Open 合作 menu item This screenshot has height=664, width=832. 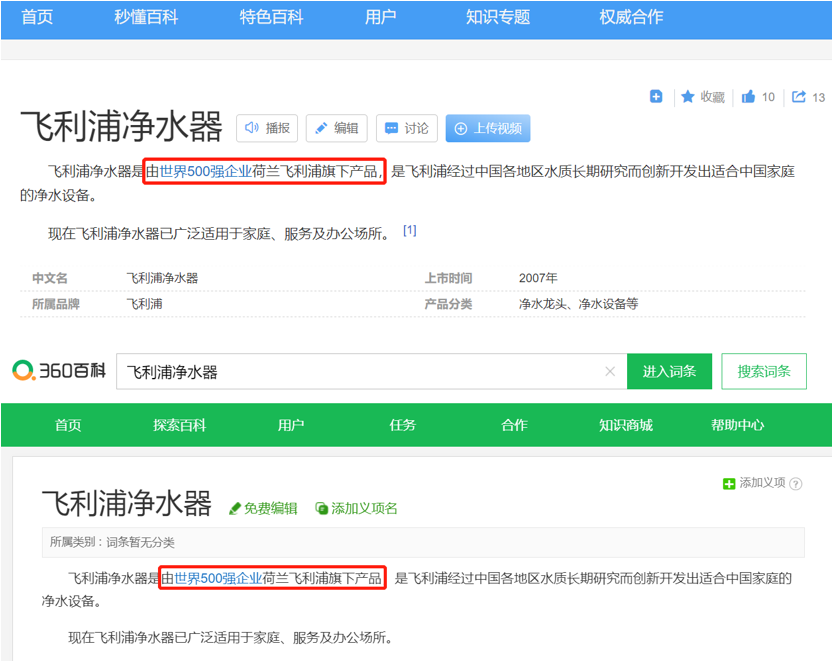point(515,425)
